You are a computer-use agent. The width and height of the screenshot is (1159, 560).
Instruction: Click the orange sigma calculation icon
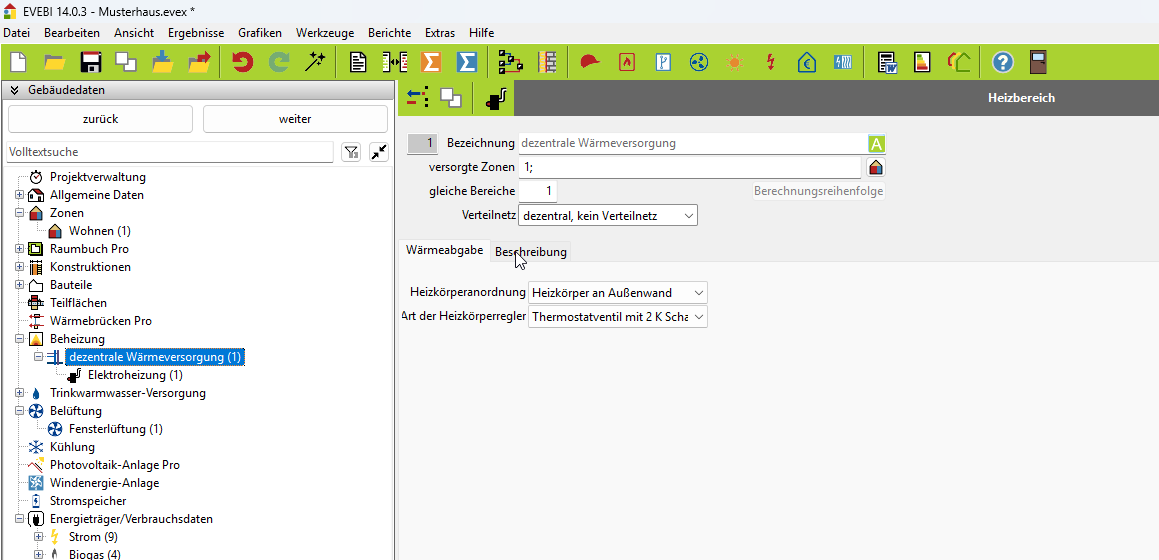point(431,62)
